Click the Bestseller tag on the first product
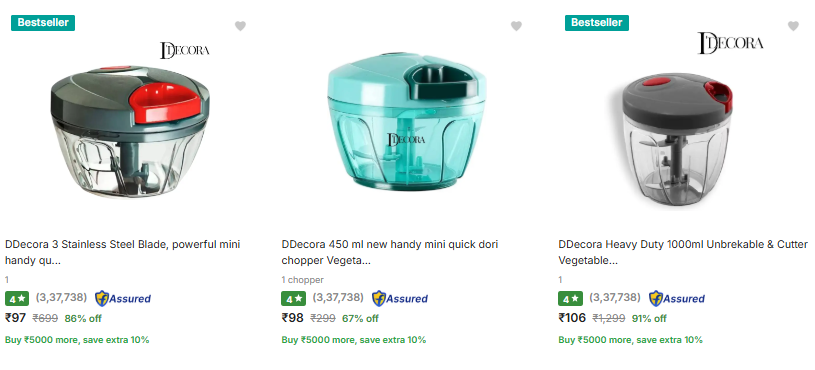 click(43, 23)
